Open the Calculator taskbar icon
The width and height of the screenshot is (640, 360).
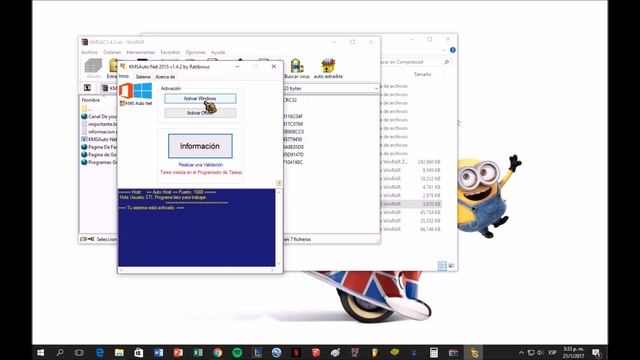click(434, 352)
